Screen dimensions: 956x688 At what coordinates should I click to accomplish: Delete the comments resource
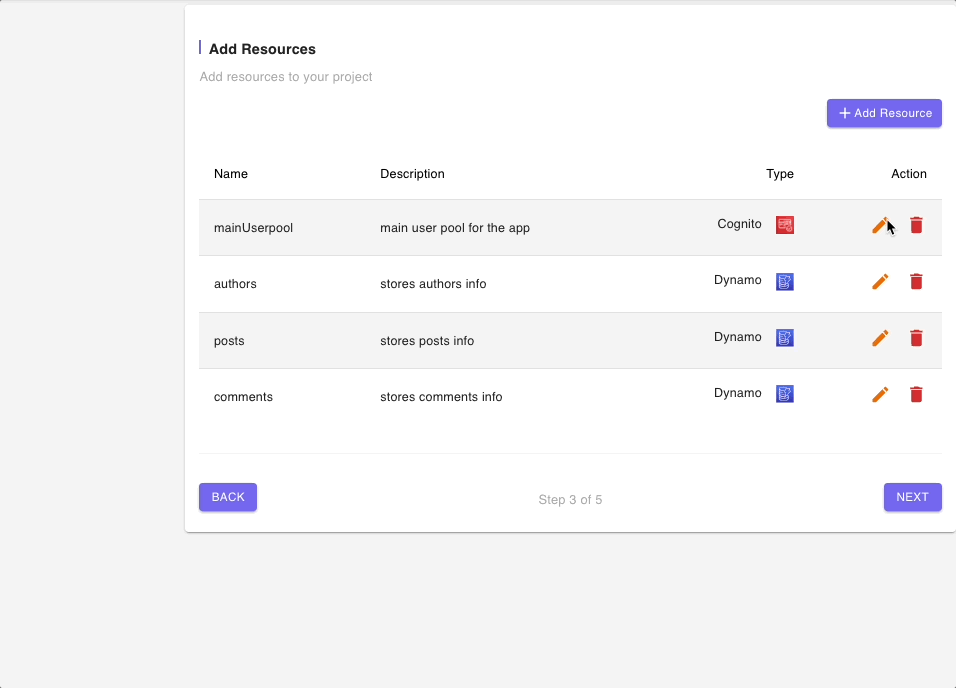click(916, 395)
